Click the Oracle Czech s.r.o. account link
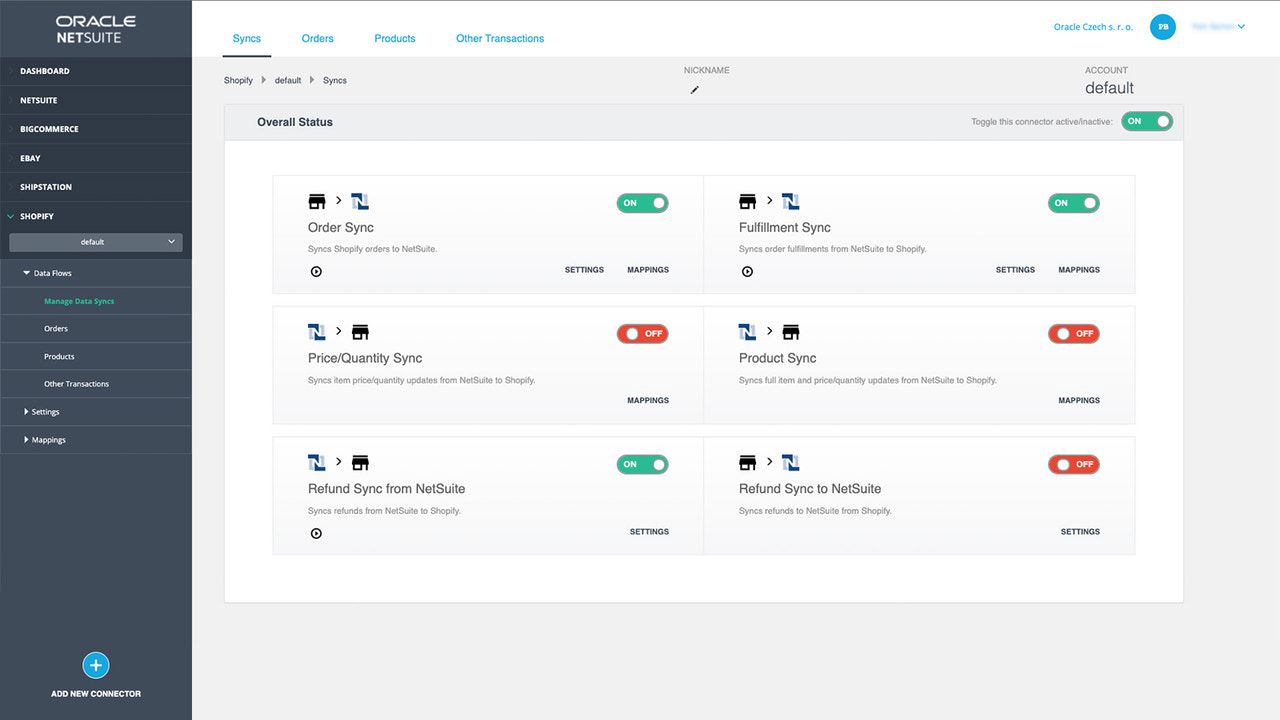Viewport: 1280px width, 720px height. [x=1093, y=27]
